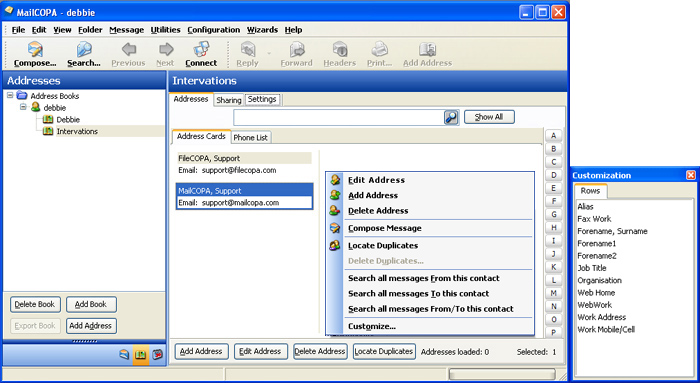The height and width of the screenshot is (383, 700).
Task: Click the bottom bar Locate Duplicates button
Action: (x=384, y=352)
